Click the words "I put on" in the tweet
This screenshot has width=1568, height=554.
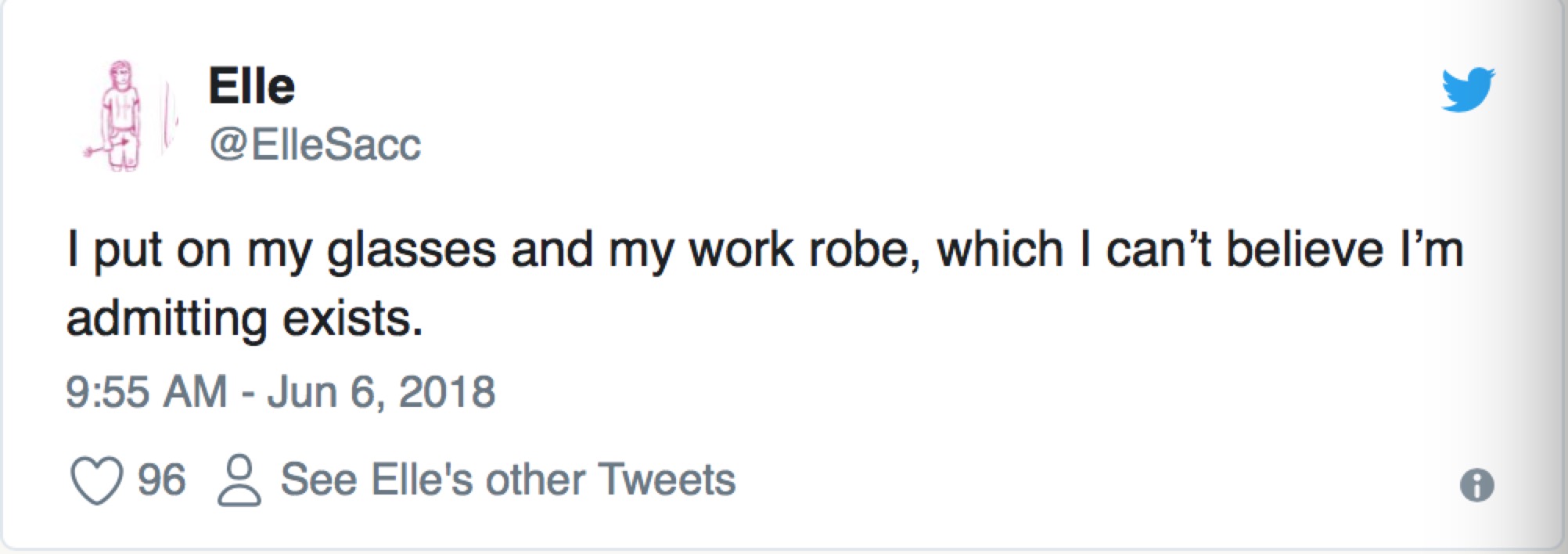[x=149, y=252]
